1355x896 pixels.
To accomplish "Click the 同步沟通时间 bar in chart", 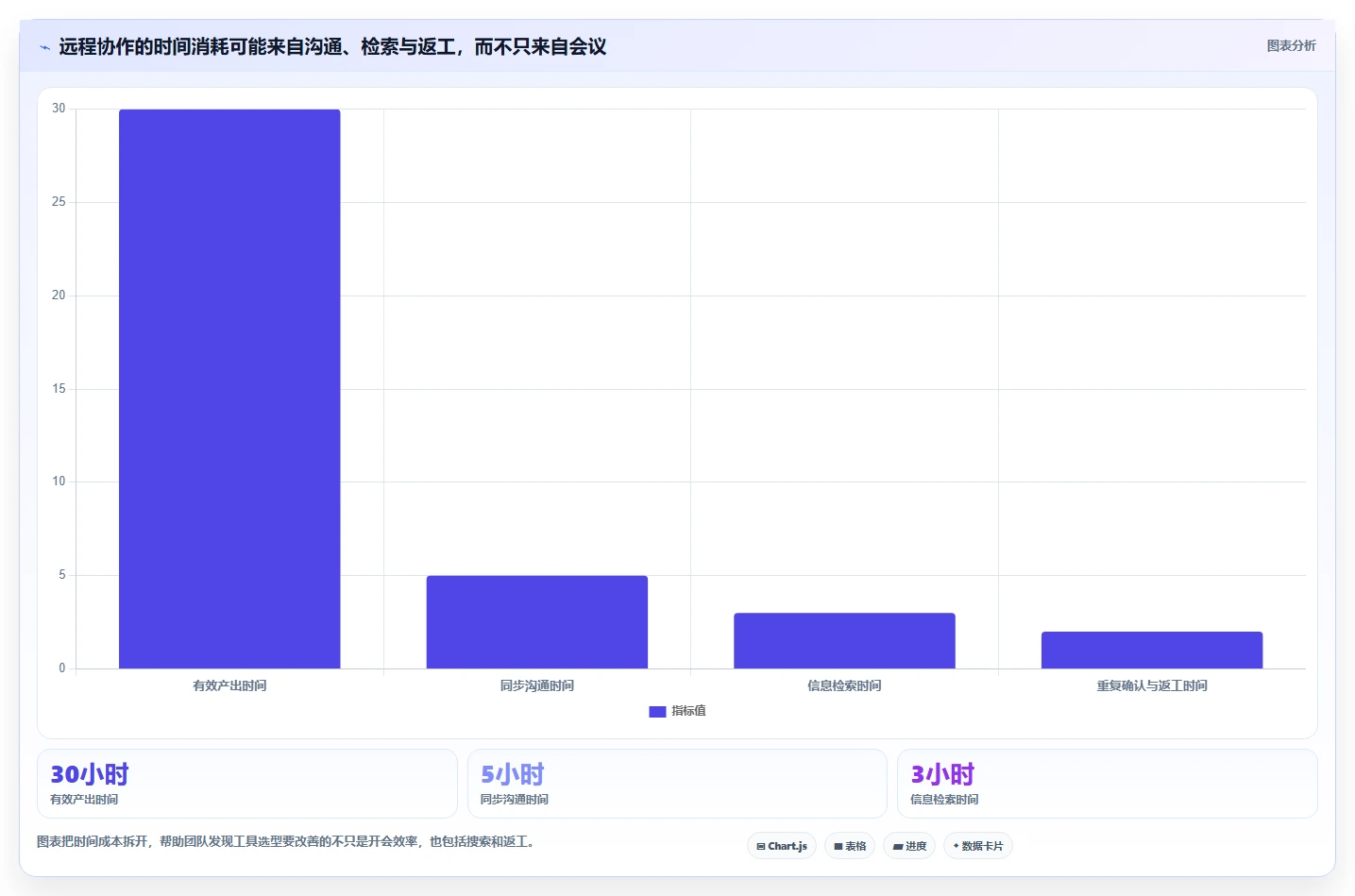I will [536, 622].
